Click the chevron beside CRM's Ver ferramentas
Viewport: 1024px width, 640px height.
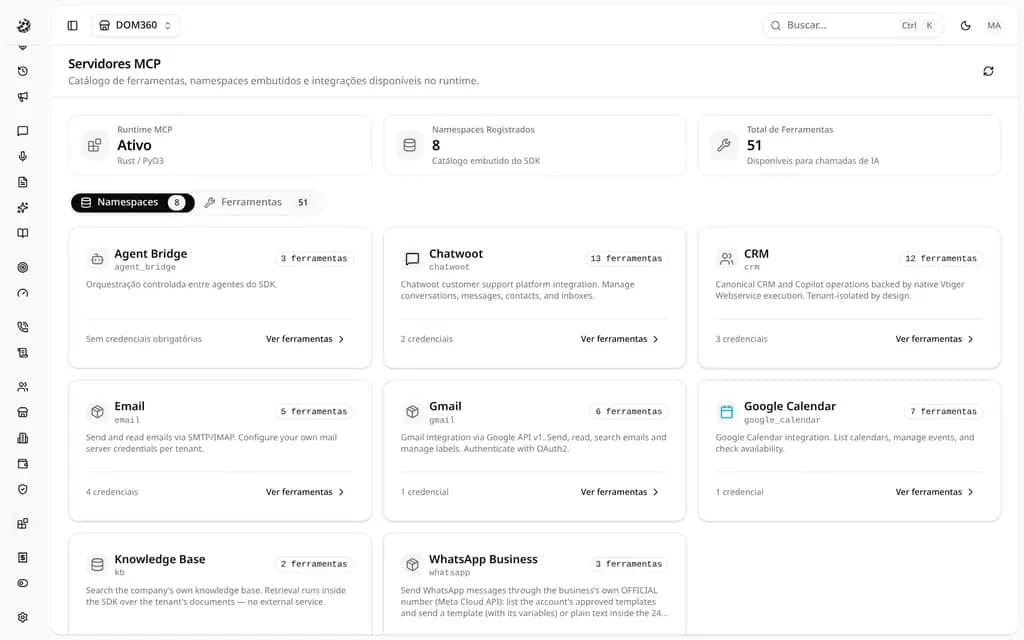[970, 339]
